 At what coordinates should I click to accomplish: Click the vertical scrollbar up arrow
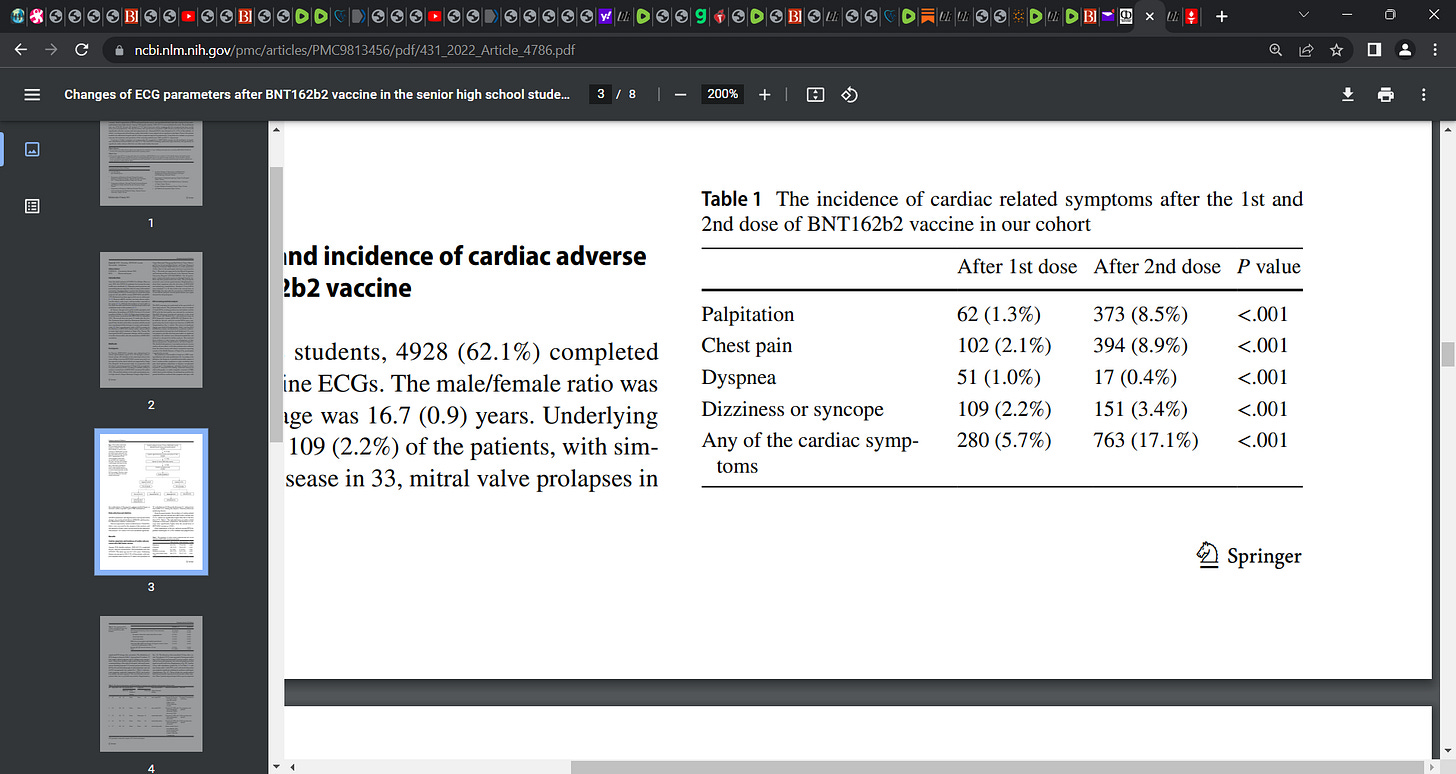[x=1446, y=129]
